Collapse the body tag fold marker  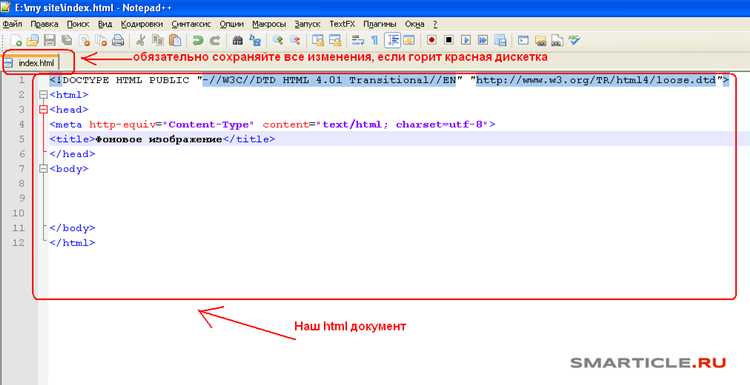tap(44, 169)
